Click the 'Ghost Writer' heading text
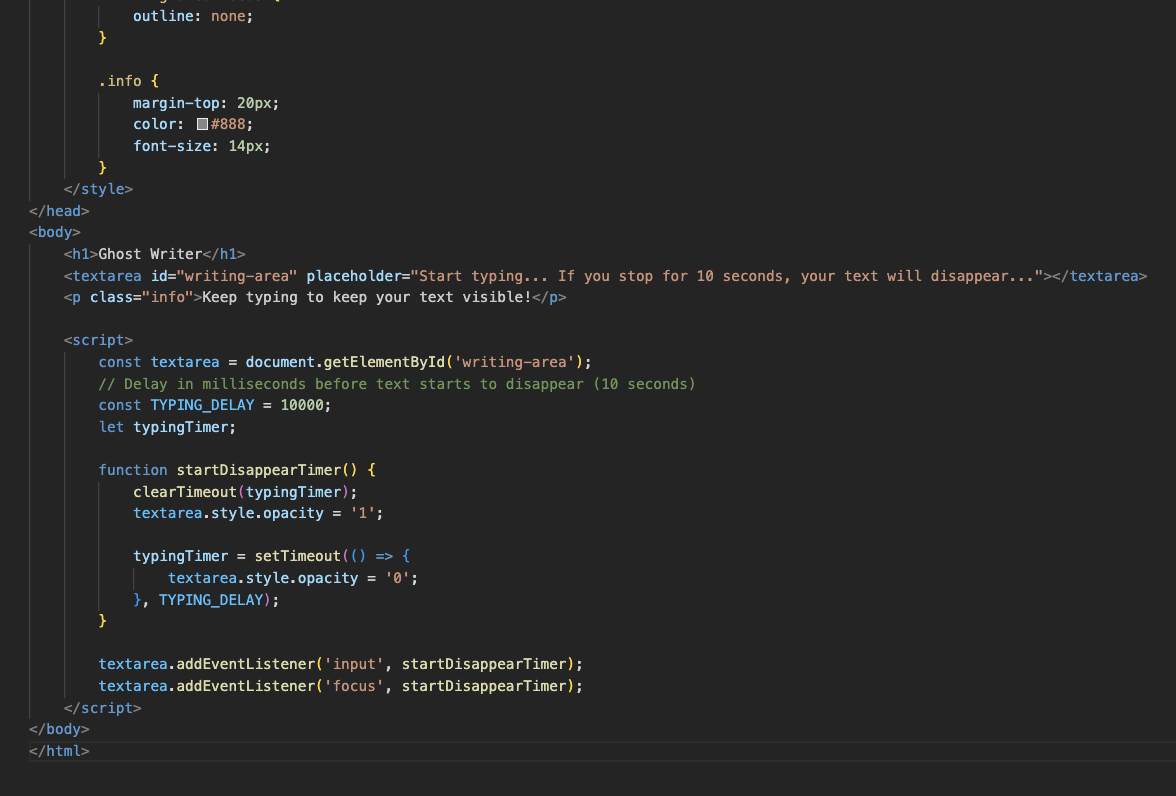Viewport: 1176px width, 796px height. (x=150, y=254)
